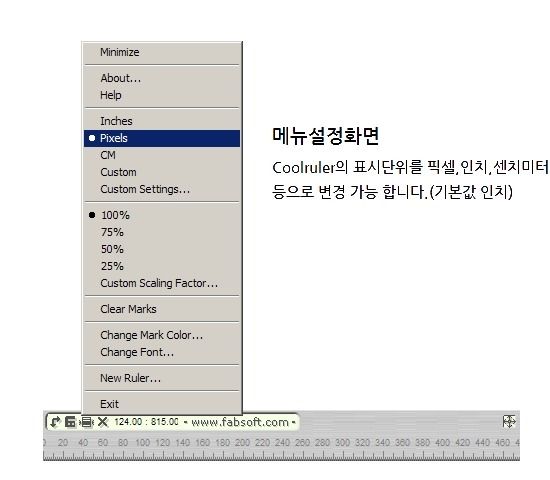The width and height of the screenshot is (550, 480).
Task: Click the 등으로 변경 가능 합니다 text line
Action: pyautogui.click(x=393, y=192)
